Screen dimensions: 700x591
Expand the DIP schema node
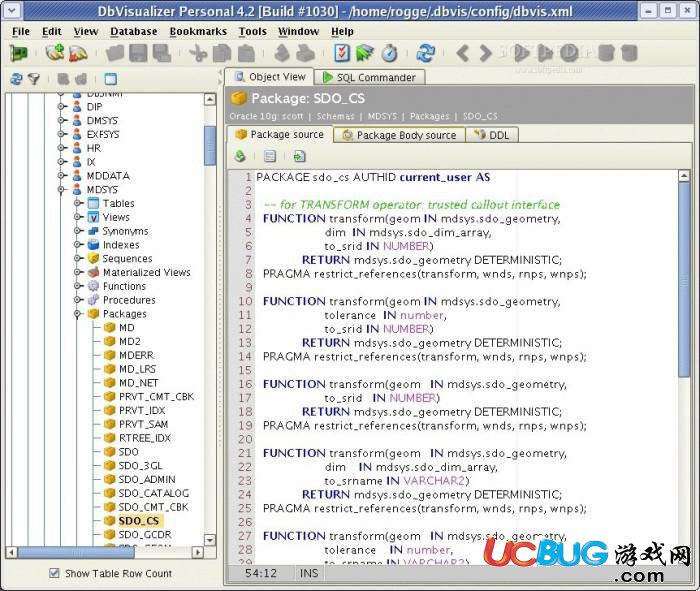coord(61,107)
